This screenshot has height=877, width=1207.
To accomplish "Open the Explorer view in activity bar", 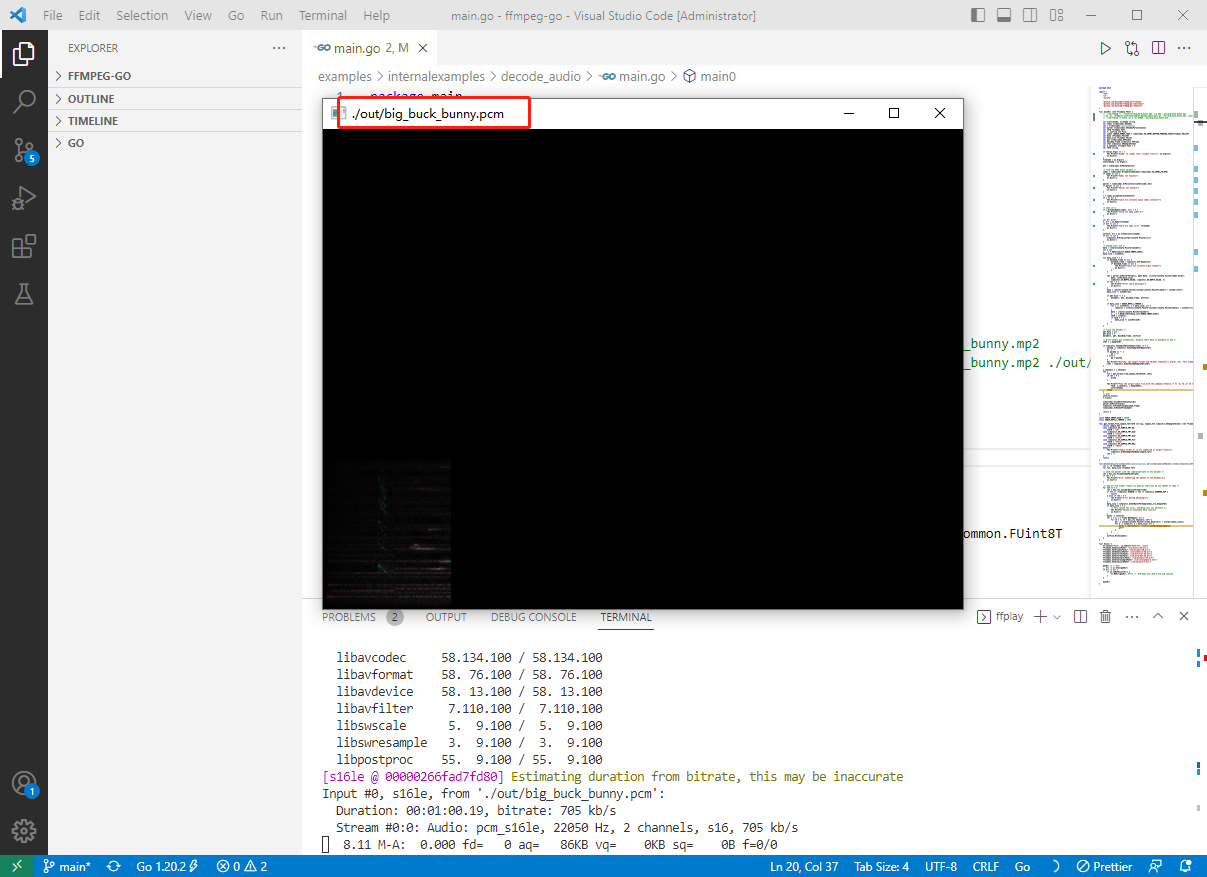I will tap(24, 54).
